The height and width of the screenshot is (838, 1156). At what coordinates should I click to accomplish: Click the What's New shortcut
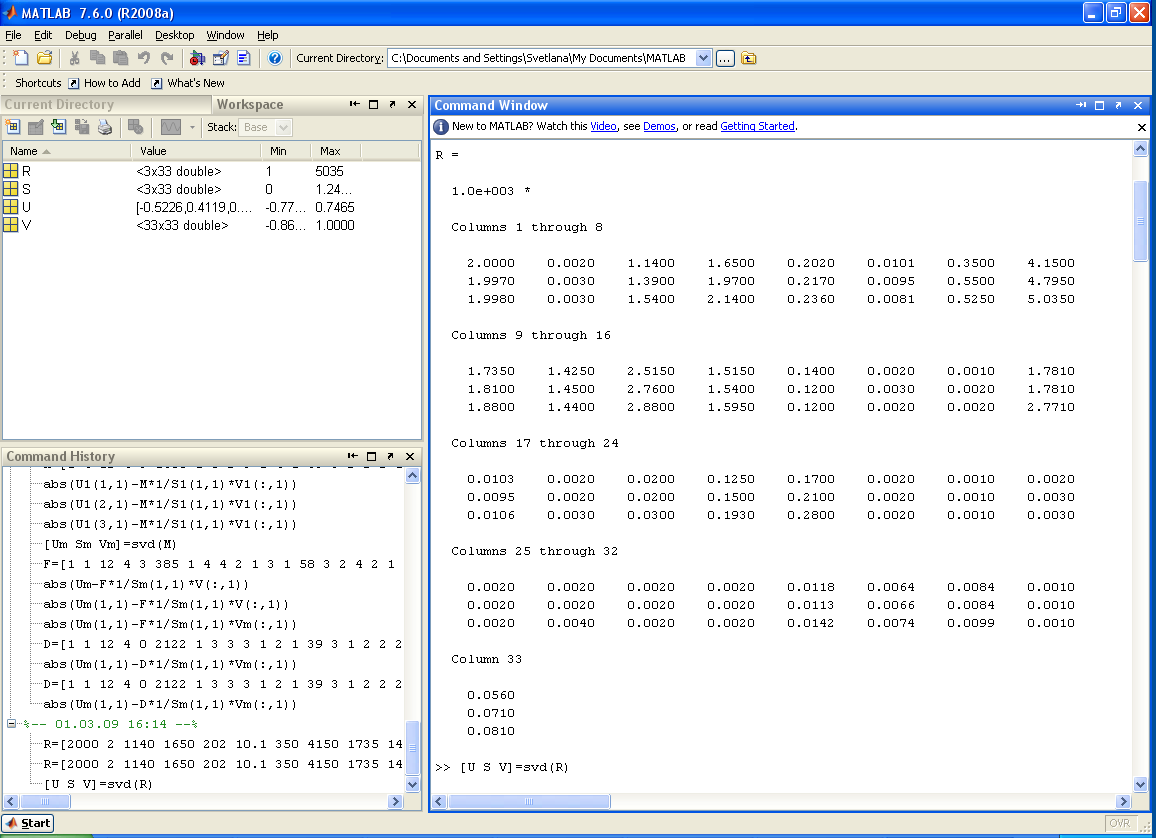(x=188, y=83)
